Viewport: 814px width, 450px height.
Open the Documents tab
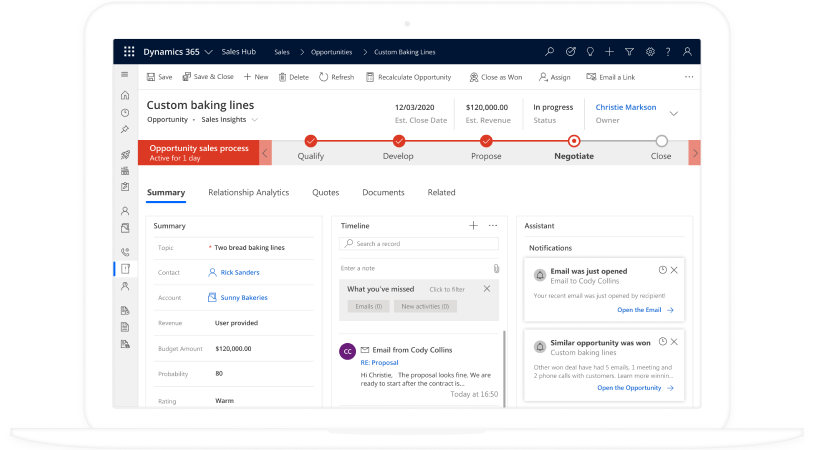[x=383, y=193]
